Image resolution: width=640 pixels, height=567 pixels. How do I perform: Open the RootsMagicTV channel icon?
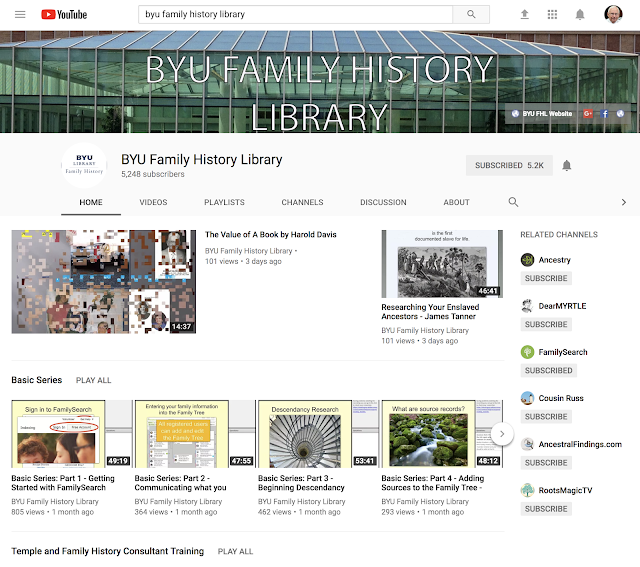[x=527, y=490]
